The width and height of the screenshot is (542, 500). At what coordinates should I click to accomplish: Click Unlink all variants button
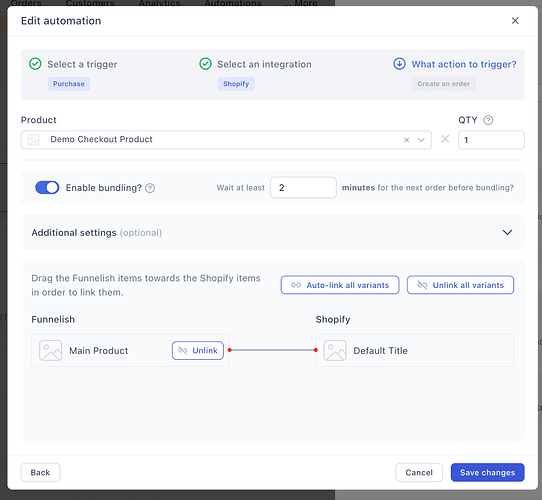460,285
